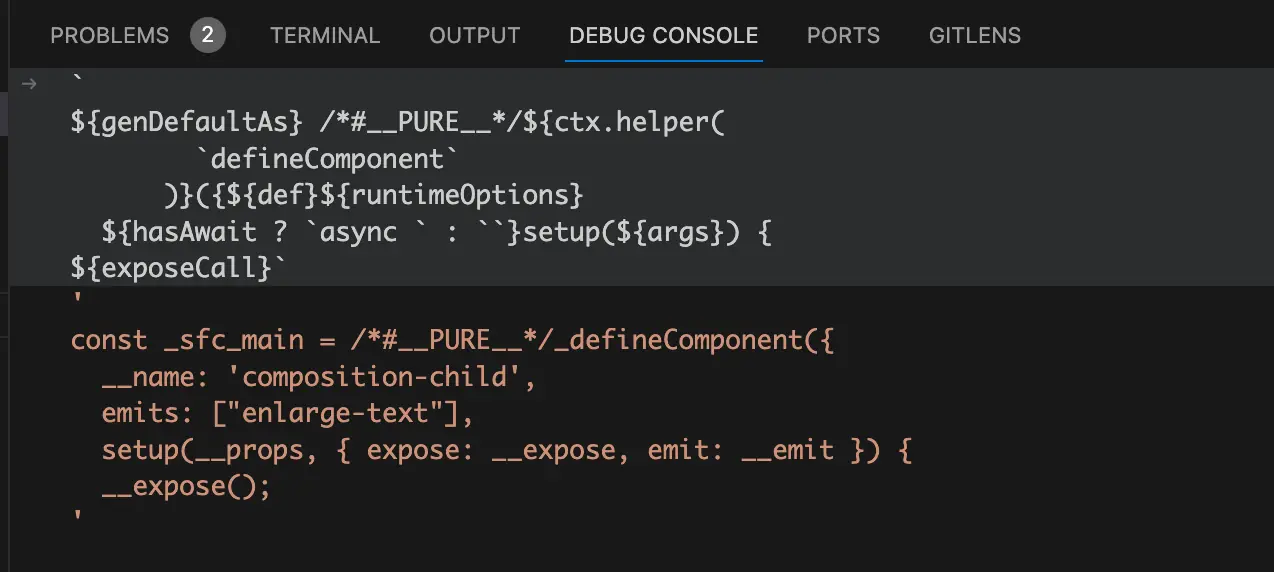Click the const _sfc_main output line

coord(452,340)
